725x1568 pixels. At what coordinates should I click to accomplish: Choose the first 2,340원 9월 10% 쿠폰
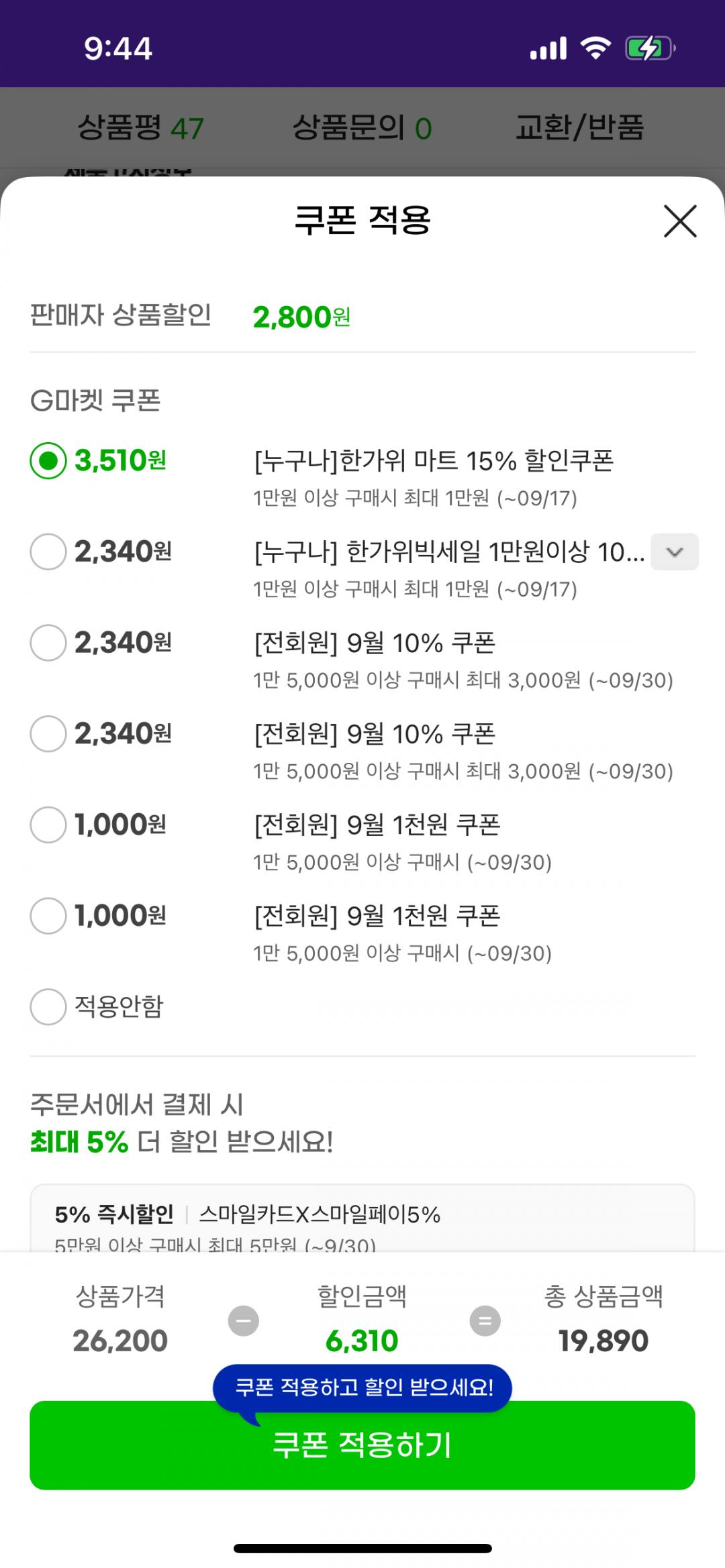click(x=48, y=643)
